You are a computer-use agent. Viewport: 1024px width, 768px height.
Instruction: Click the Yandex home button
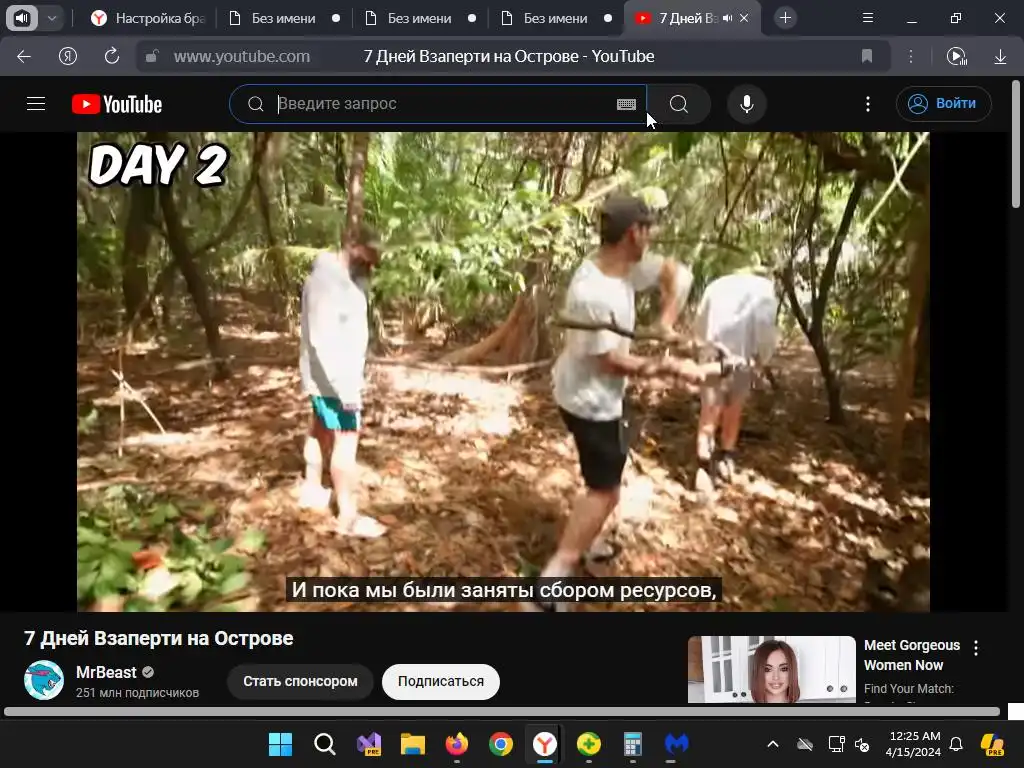68,57
